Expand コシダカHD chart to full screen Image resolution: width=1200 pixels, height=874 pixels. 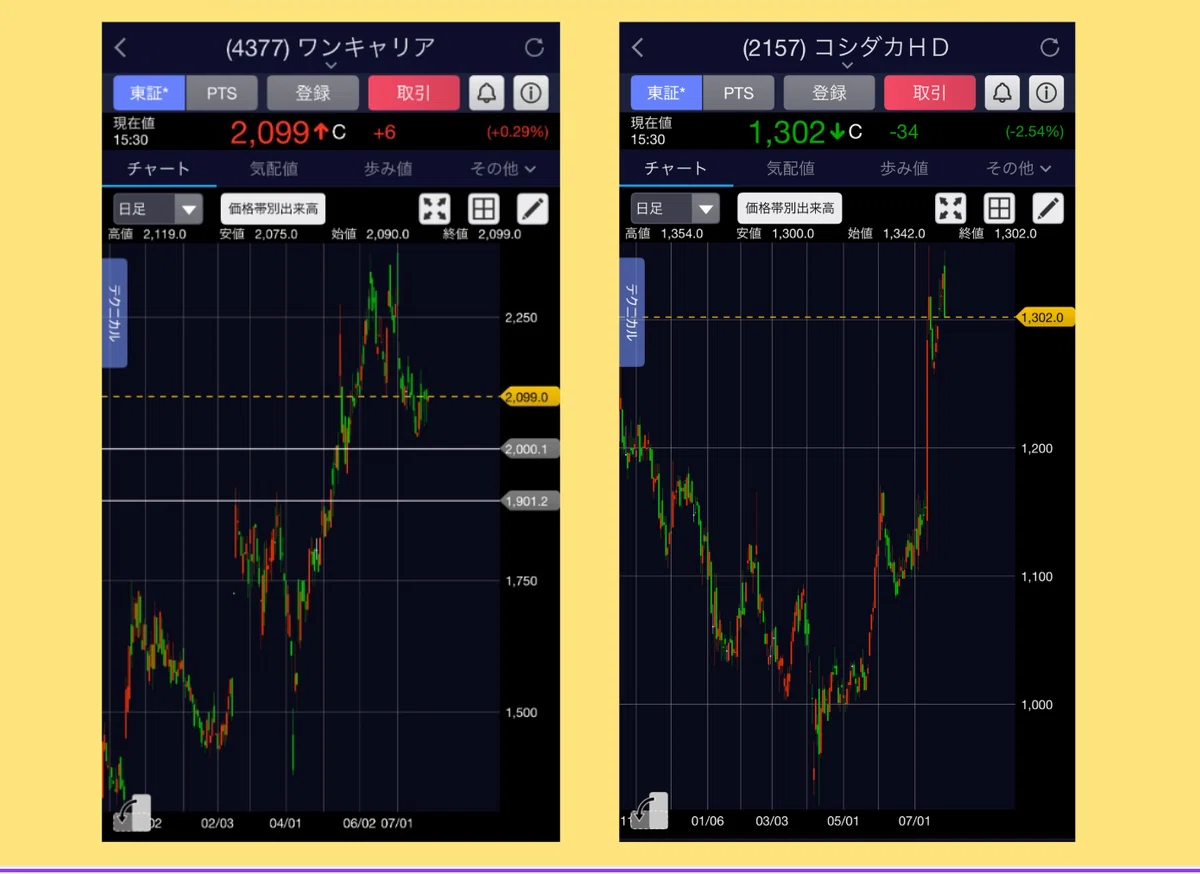(951, 208)
